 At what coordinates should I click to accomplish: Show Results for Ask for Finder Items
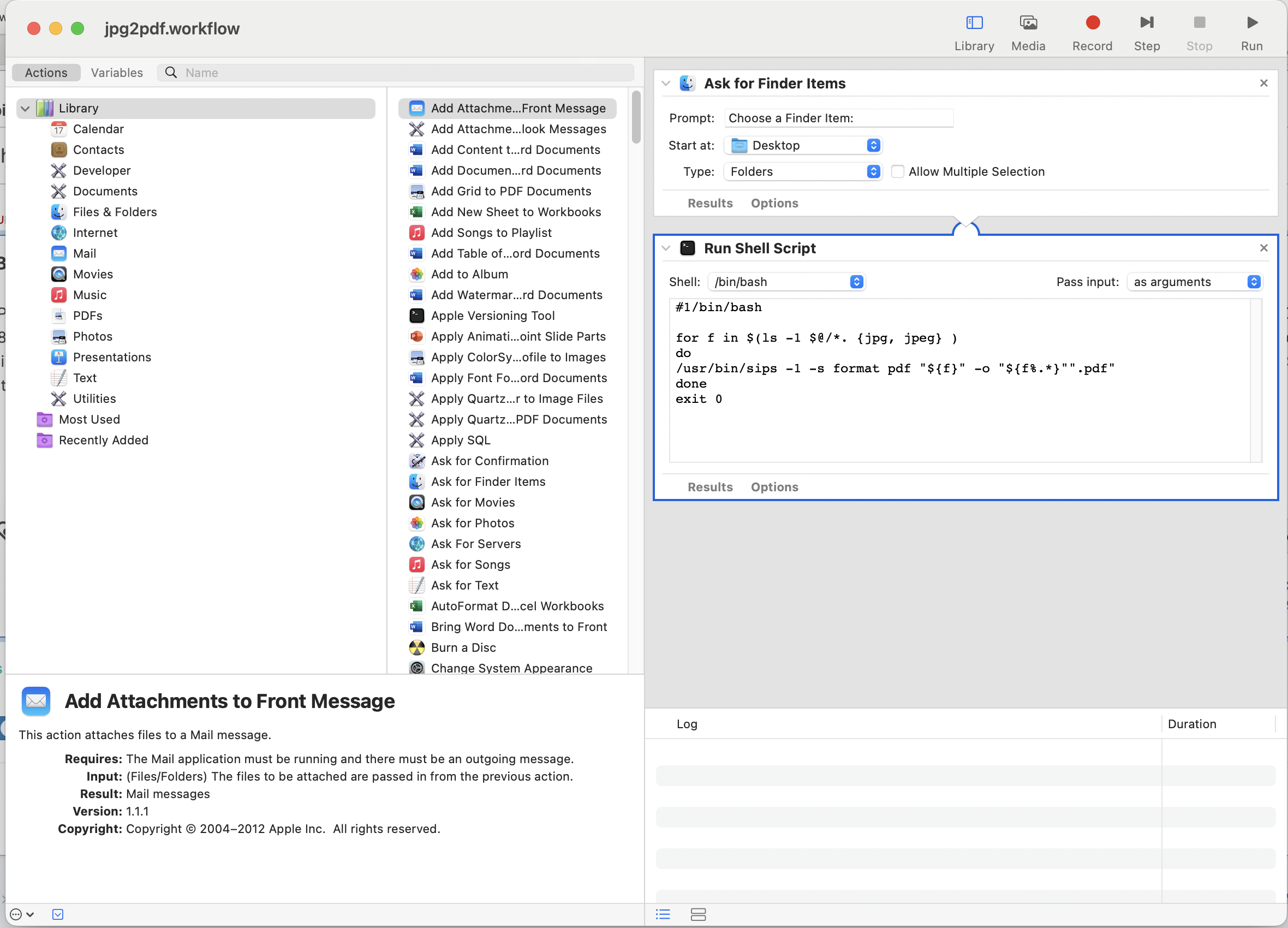709,203
